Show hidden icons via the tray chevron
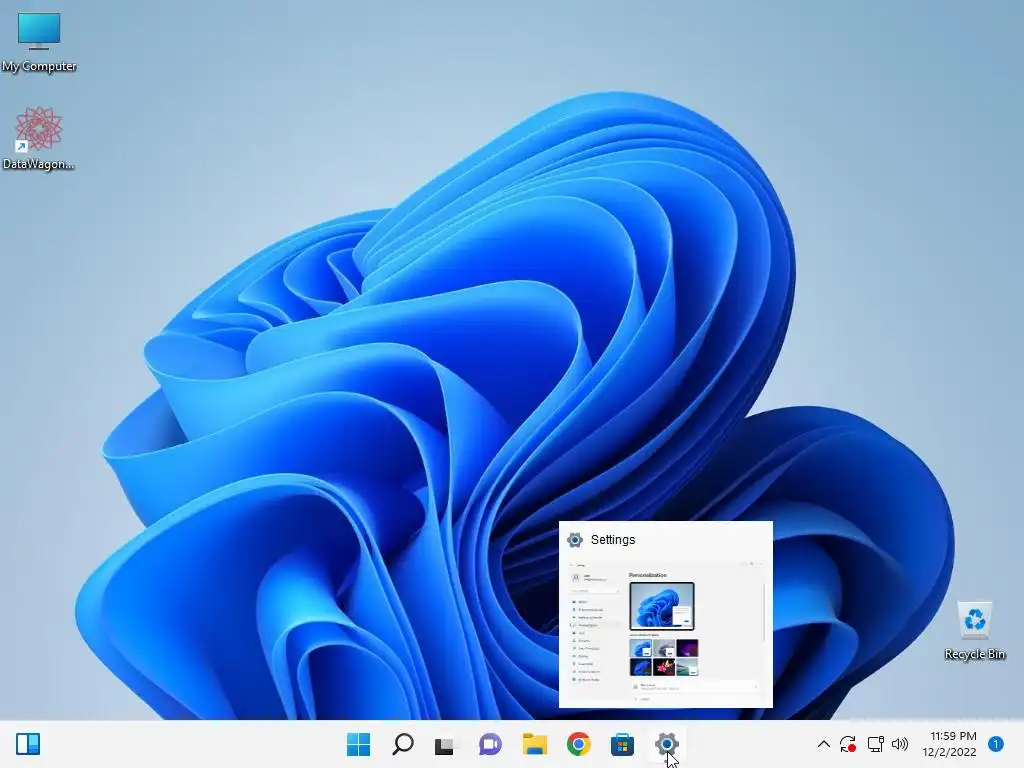This screenshot has height=768, width=1024. pyautogui.click(x=824, y=744)
